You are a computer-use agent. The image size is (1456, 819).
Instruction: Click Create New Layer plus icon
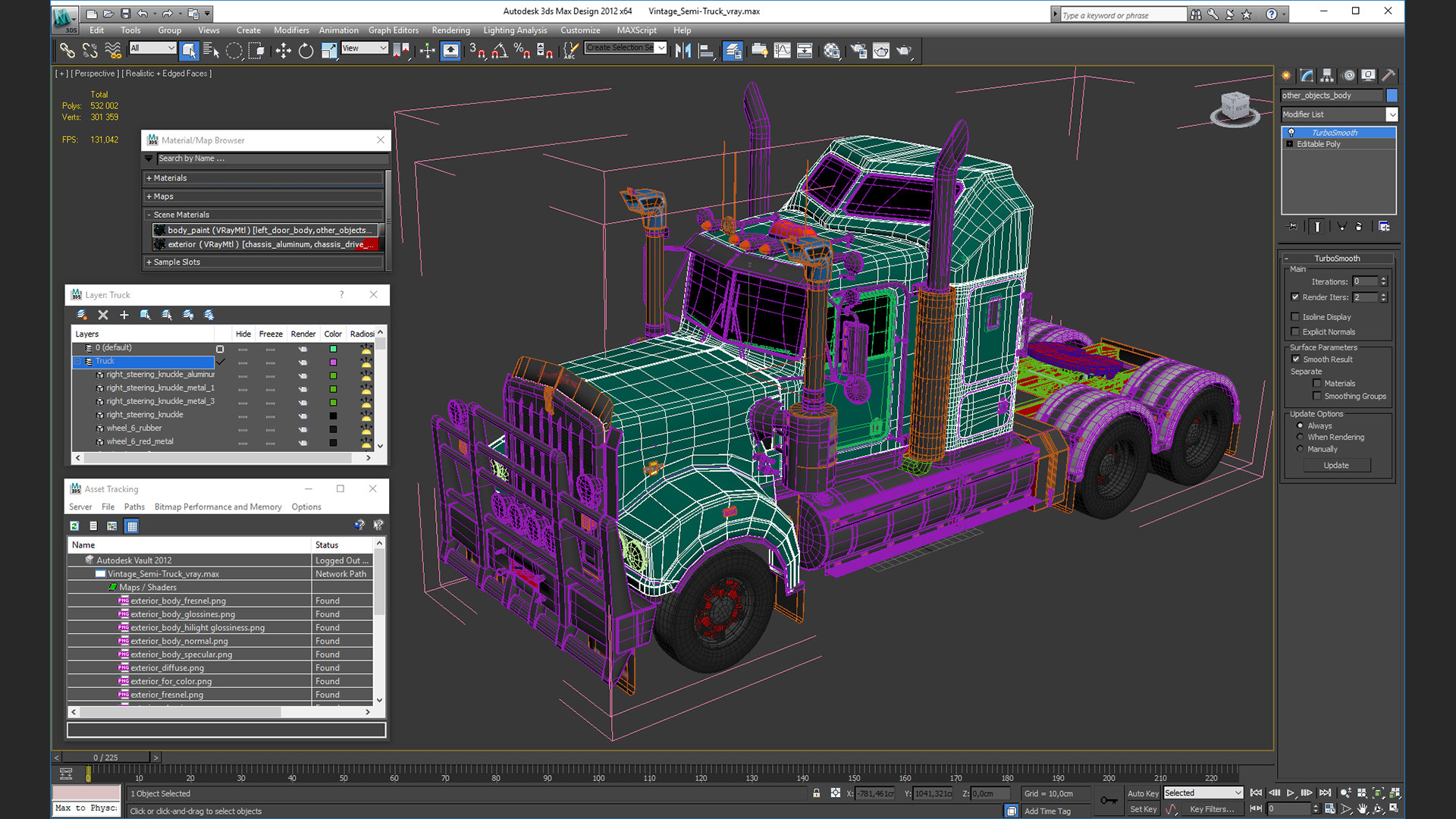[124, 315]
